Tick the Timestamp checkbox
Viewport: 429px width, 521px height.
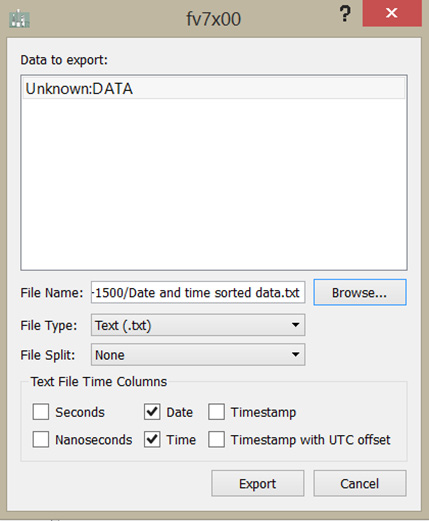coord(216,412)
